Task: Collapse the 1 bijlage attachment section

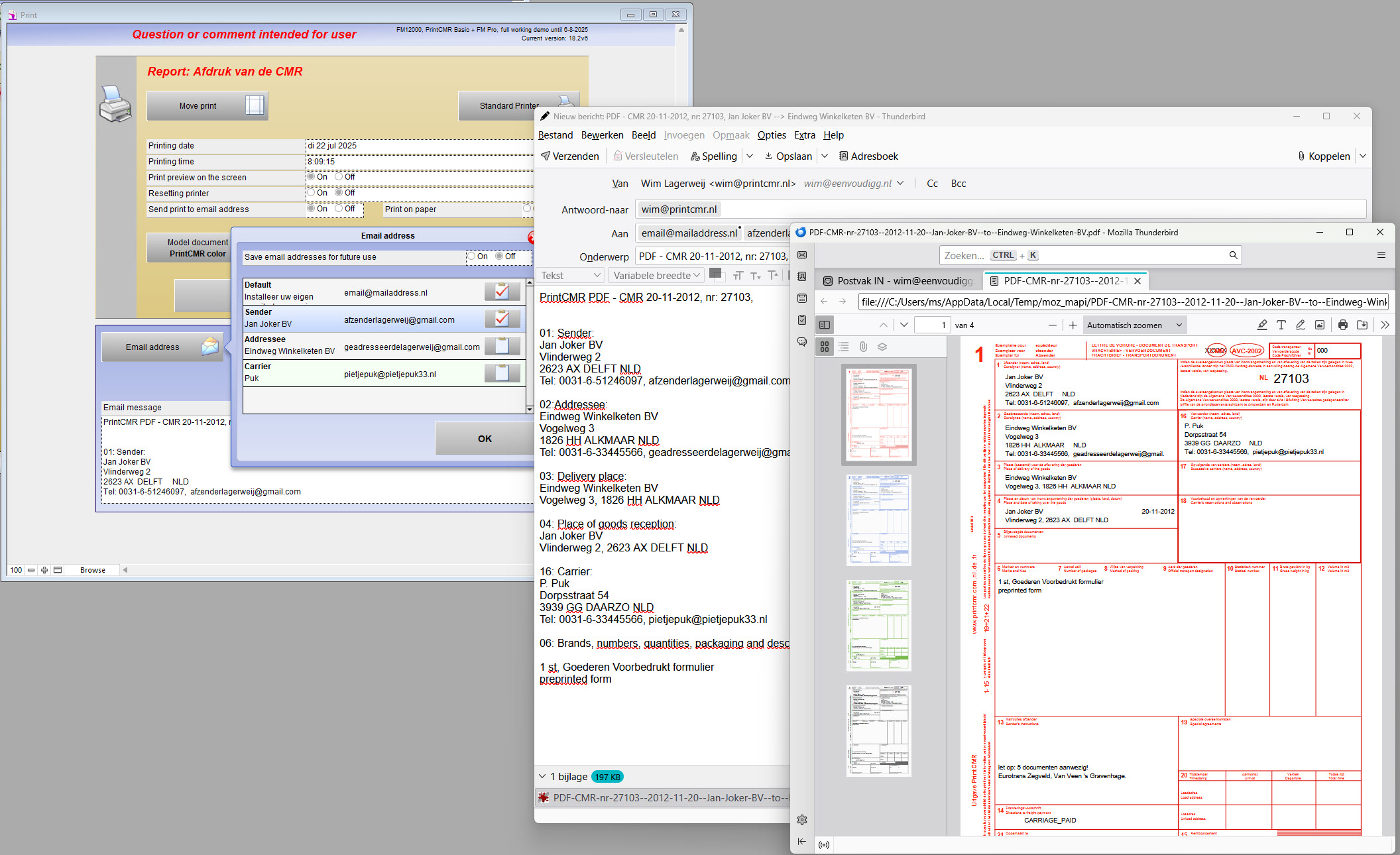Action: pos(542,776)
